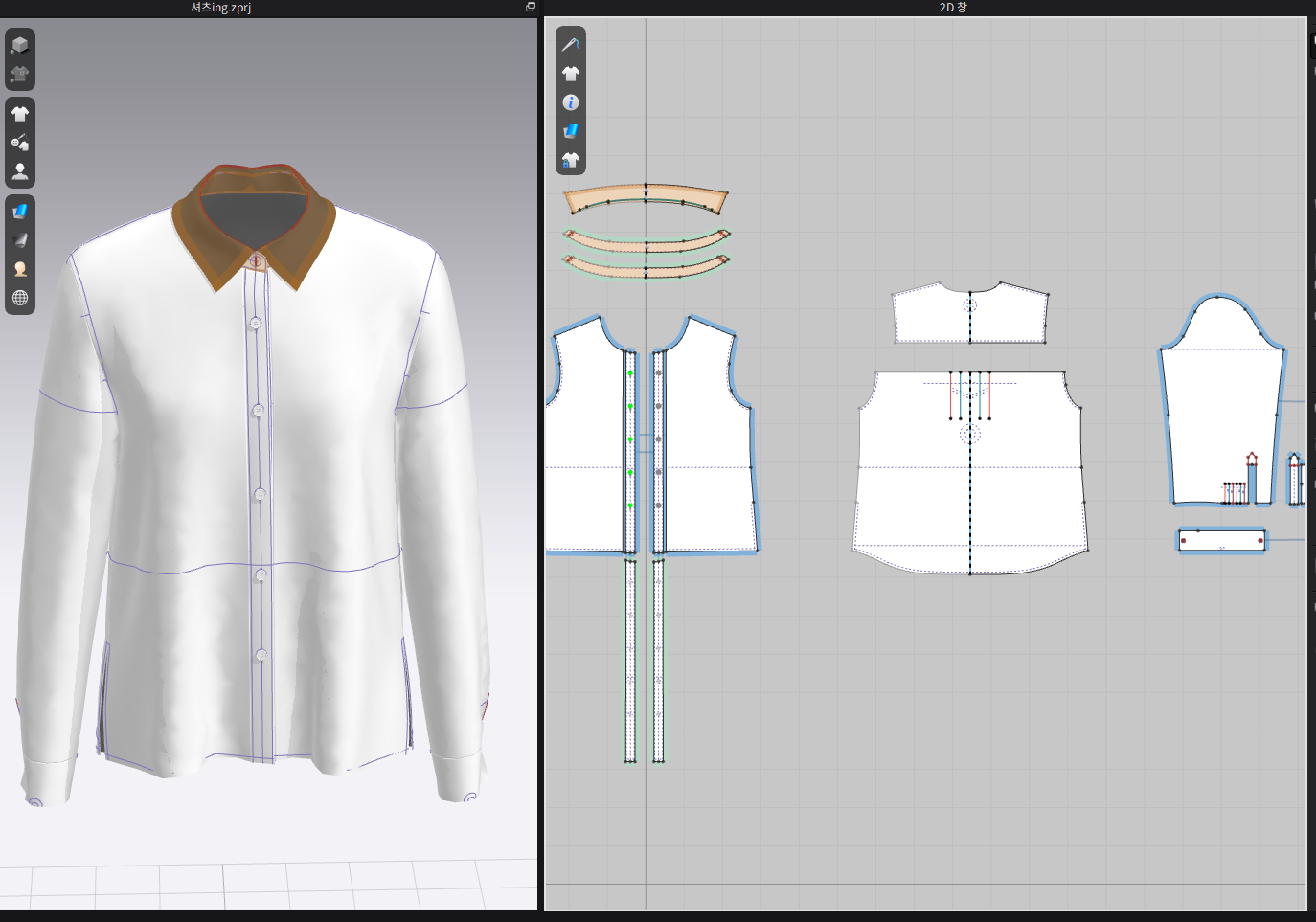Select the 셔츠ing.zprj window title
Image resolution: width=1316 pixels, height=922 pixels.
click(220, 8)
